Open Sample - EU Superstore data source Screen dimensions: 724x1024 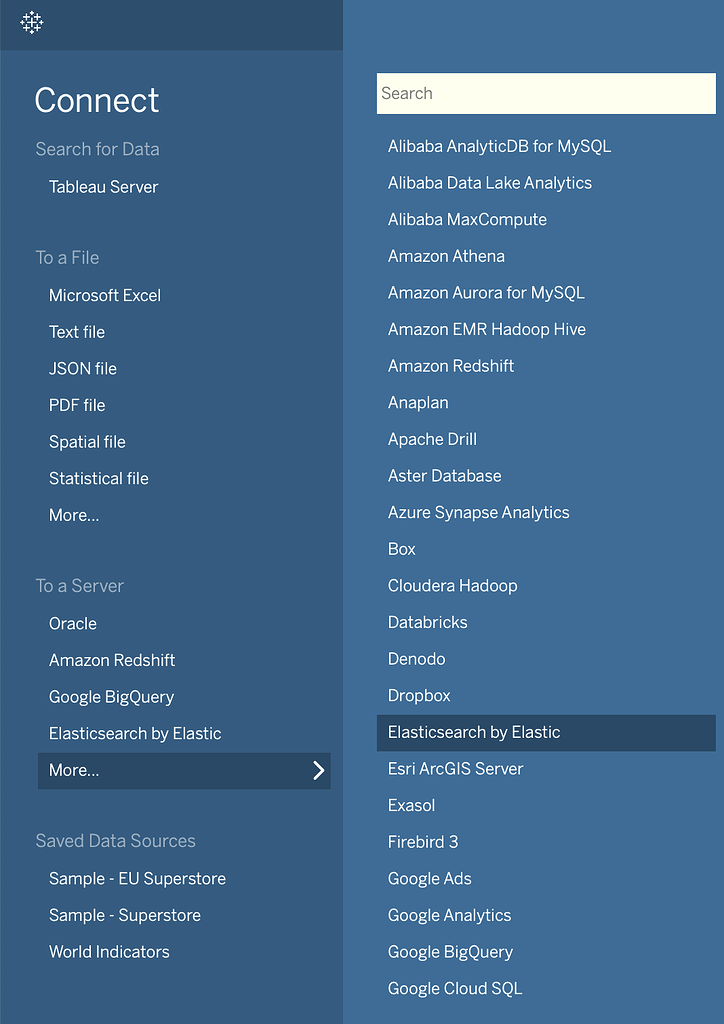pyautogui.click(x=136, y=878)
